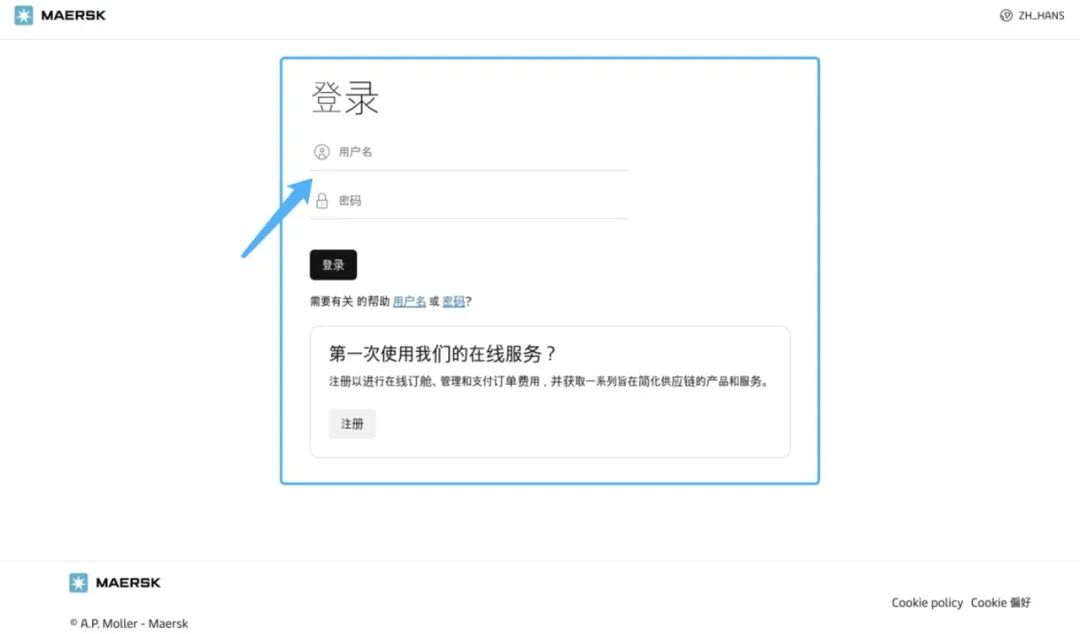Open the Cookie policy link

[x=927, y=602]
